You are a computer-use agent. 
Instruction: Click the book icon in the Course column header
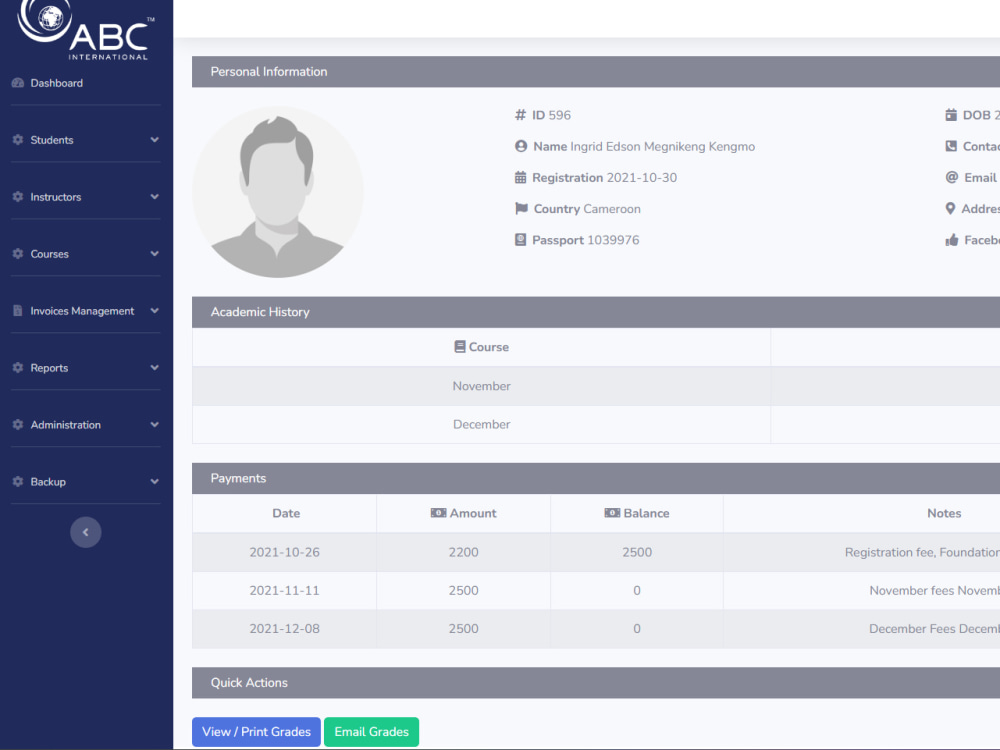[459, 347]
